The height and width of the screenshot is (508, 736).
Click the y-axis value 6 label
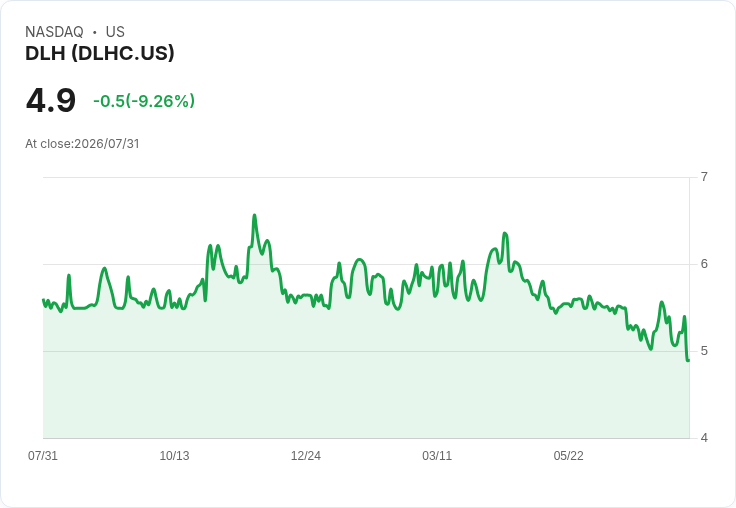[704, 264]
